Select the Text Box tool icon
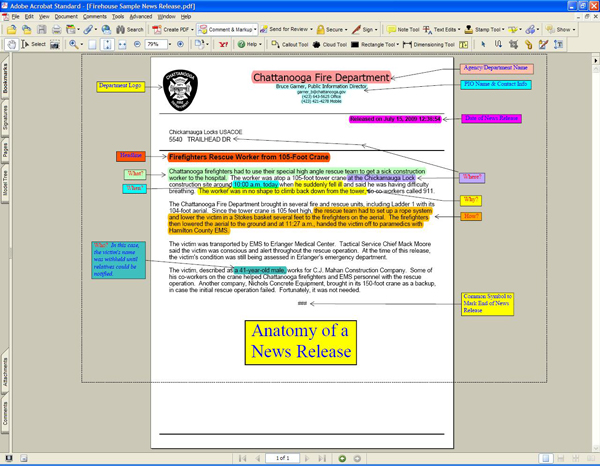Screen dimensions: 600x466 [x=463, y=45]
